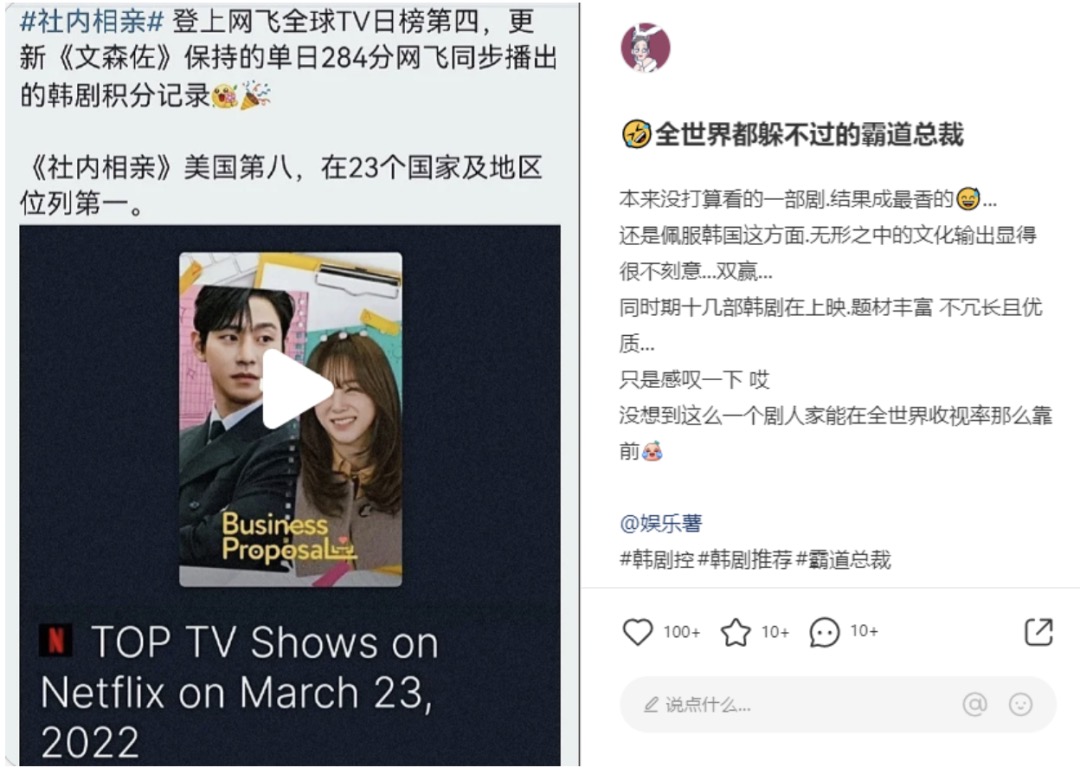The width and height of the screenshot is (1080, 774).
Task: Click the #韩剧控 hashtag
Action: point(657,559)
